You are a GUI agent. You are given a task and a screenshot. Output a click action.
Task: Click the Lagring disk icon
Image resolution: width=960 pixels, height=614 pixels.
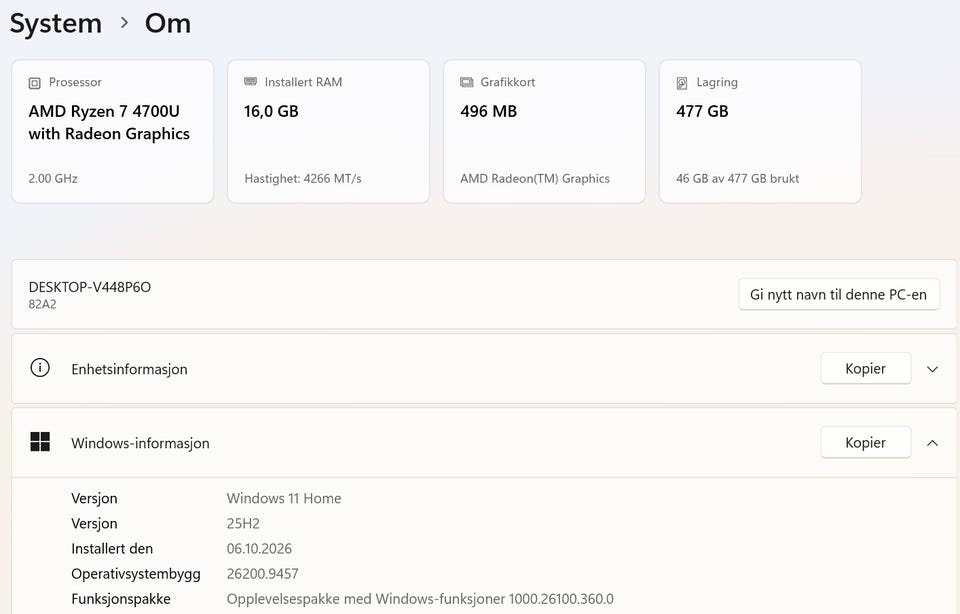(682, 83)
